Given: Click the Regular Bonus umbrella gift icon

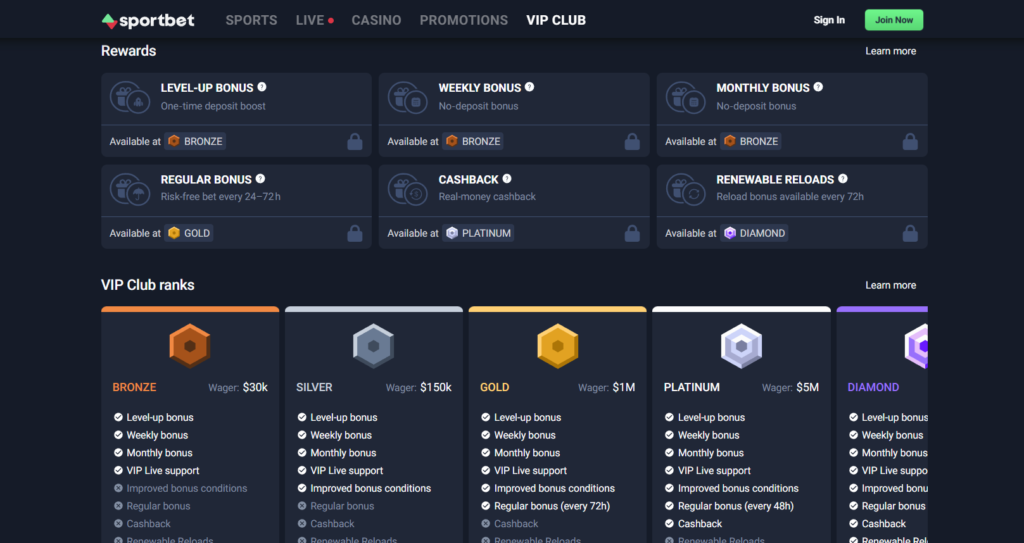Looking at the screenshot, I should pos(130,189).
